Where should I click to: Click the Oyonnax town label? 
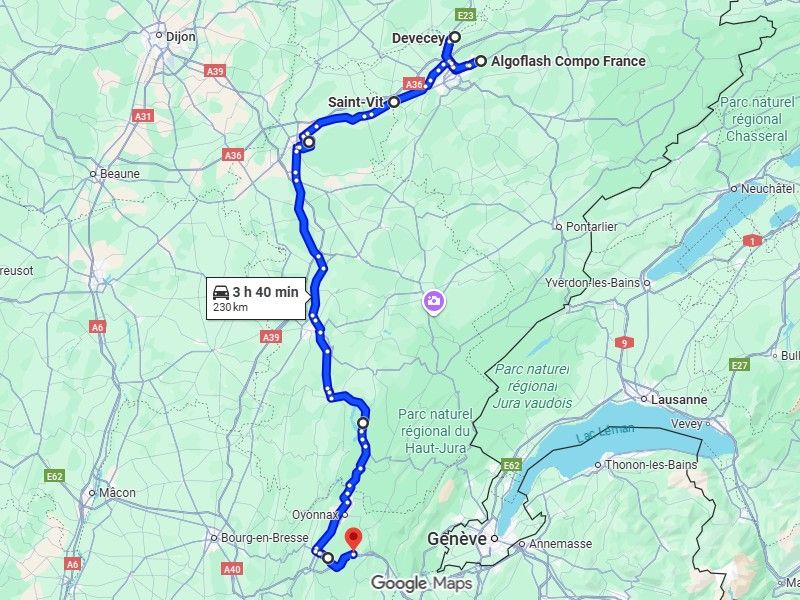[x=315, y=515]
